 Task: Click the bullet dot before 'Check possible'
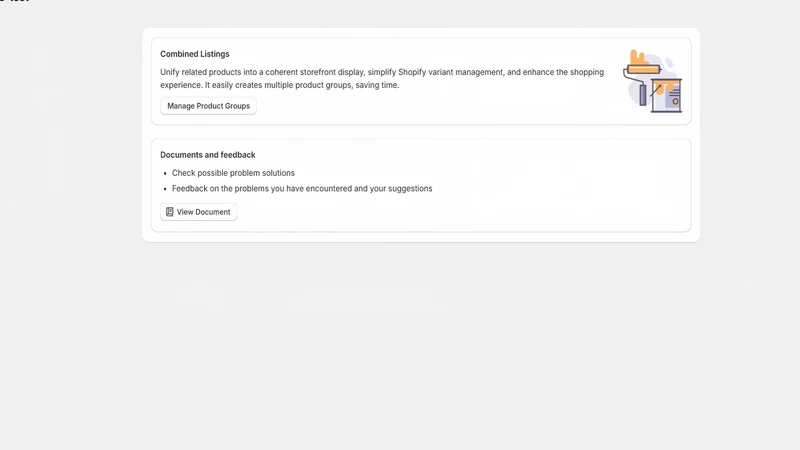tap(165, 173)
